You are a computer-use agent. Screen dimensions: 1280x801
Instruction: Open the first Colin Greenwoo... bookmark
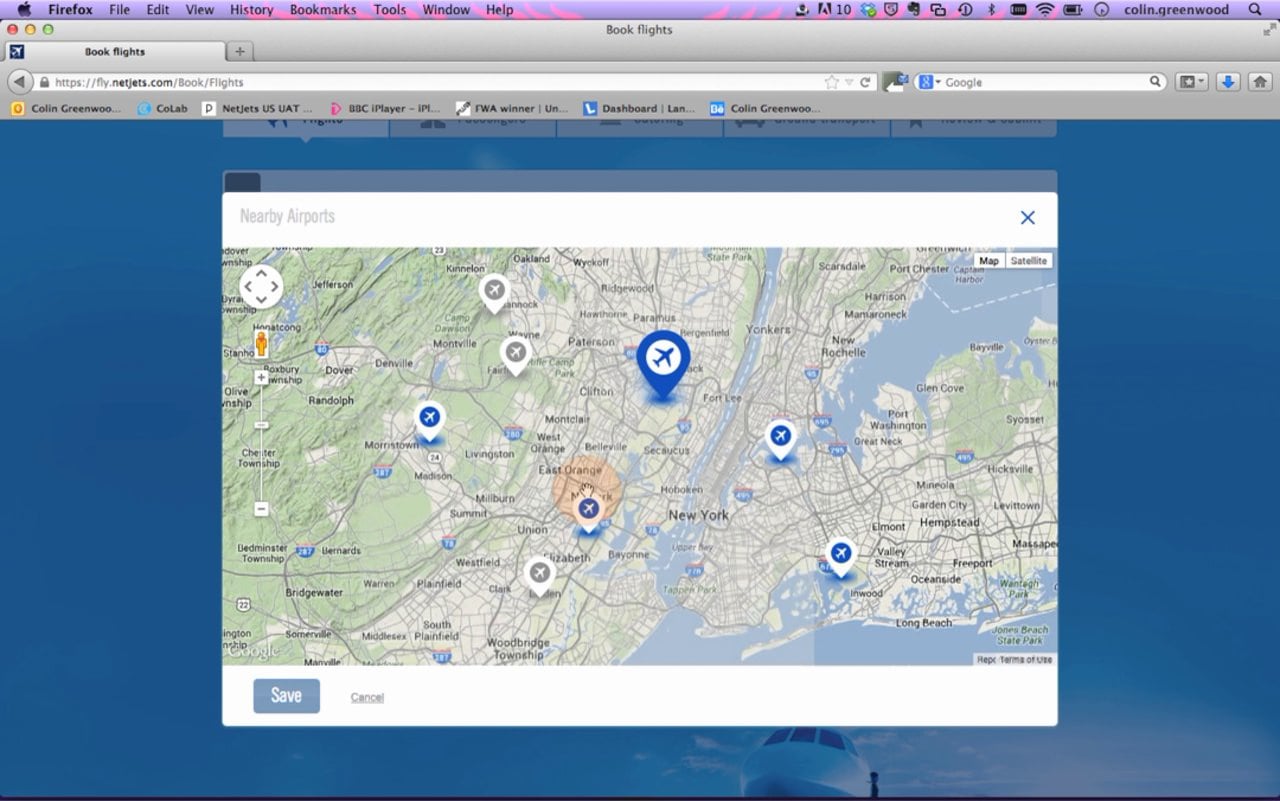66,108
